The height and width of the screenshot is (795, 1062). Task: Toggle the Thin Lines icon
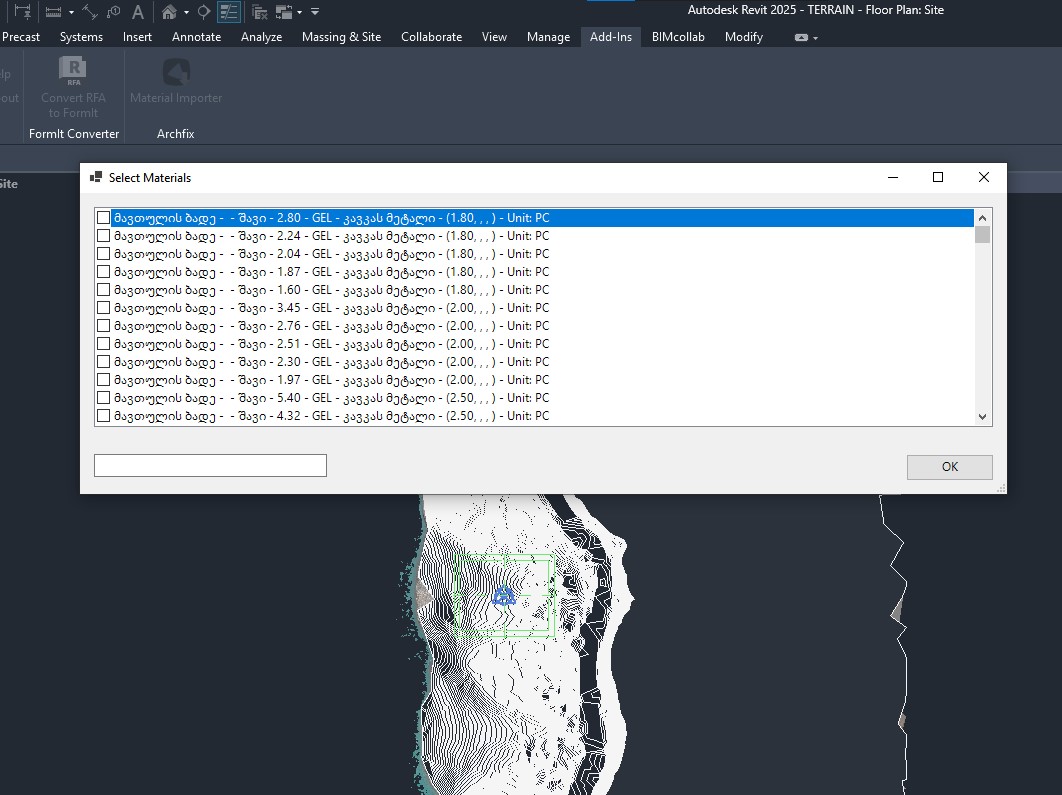click(x=229, y=12)
